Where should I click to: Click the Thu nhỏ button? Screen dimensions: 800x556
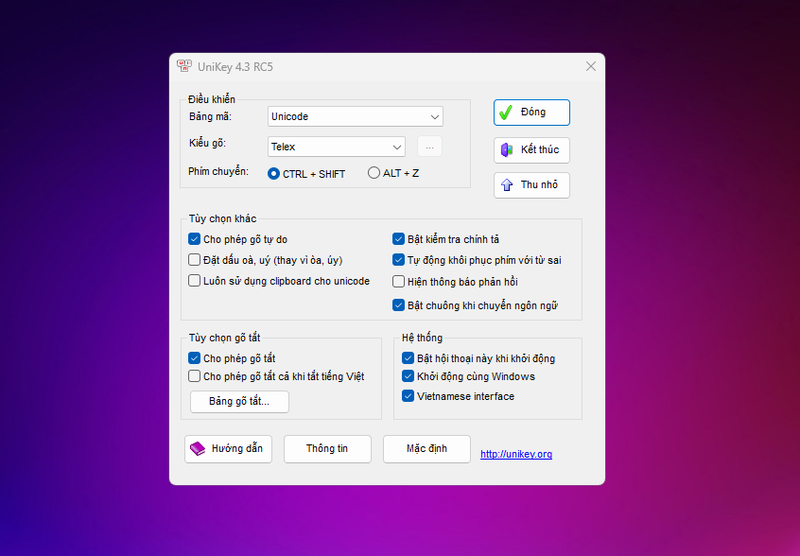point(532,185)
